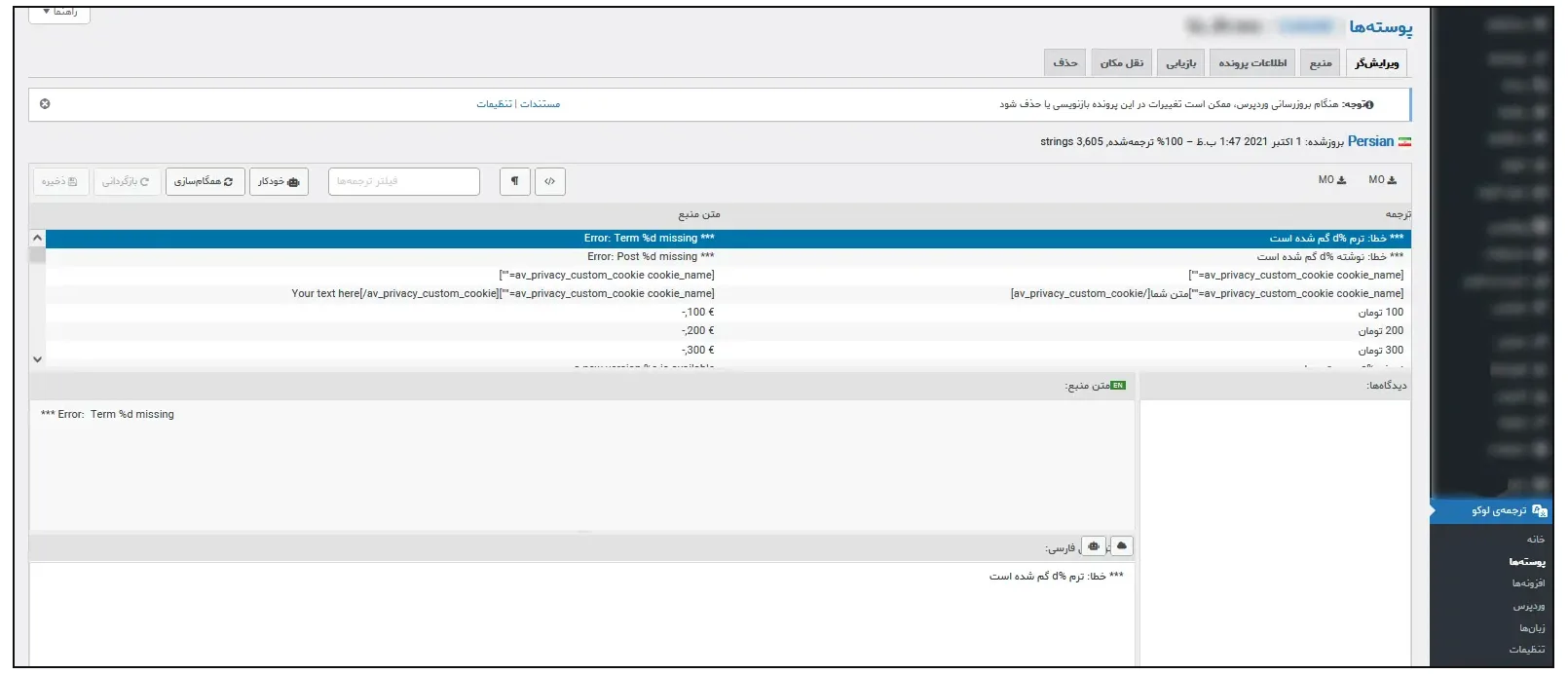Open افزونه‌ها in the Loco submenu
The height and width of the screenshot is (674, 1568).
tap(1528, 583)
